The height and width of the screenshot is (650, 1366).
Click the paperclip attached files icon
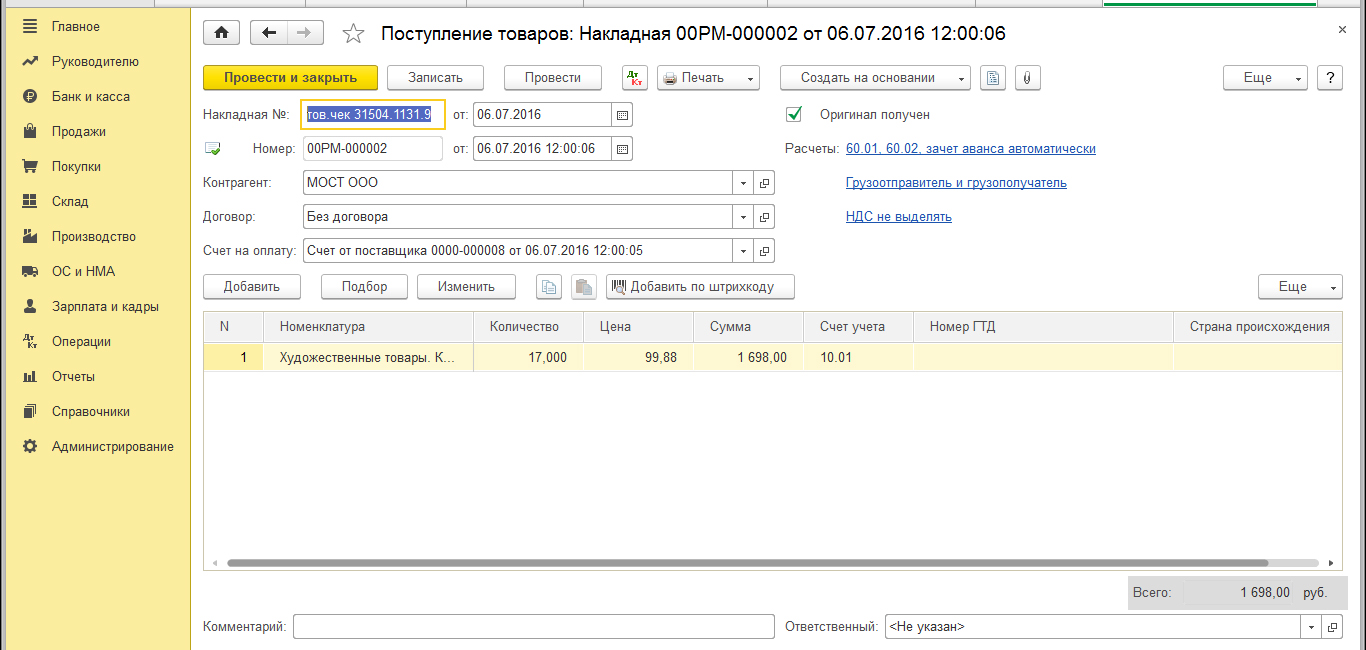(x=1028, y=78)
